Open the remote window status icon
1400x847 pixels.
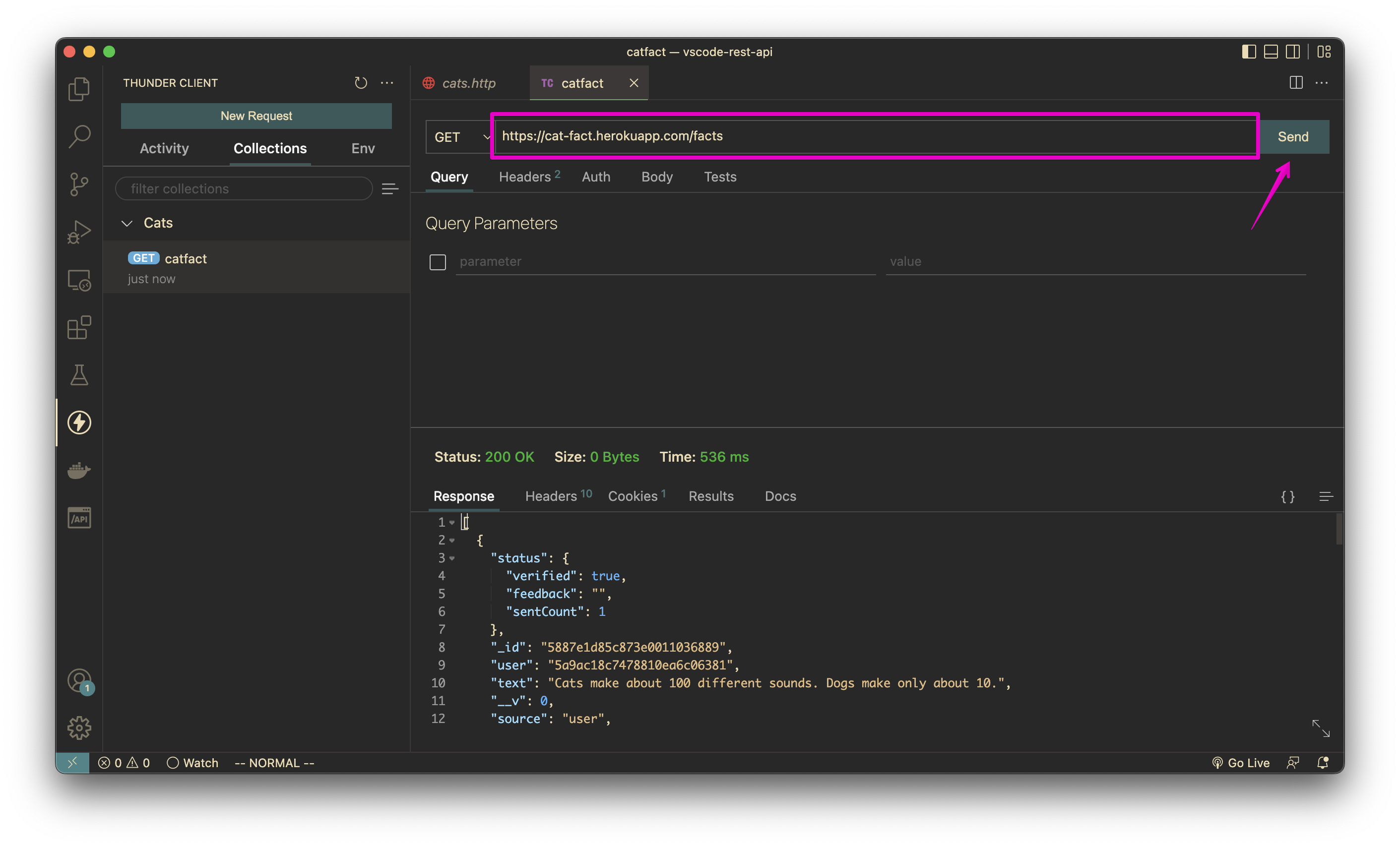tap(73, 762)
